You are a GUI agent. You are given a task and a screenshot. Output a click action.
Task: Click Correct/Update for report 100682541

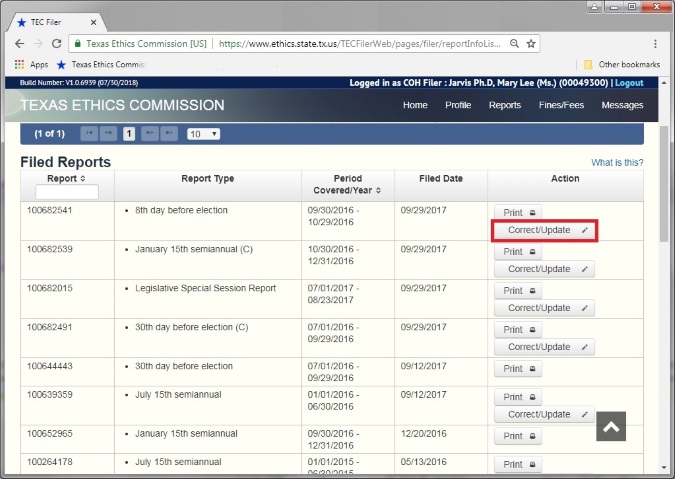544,230
